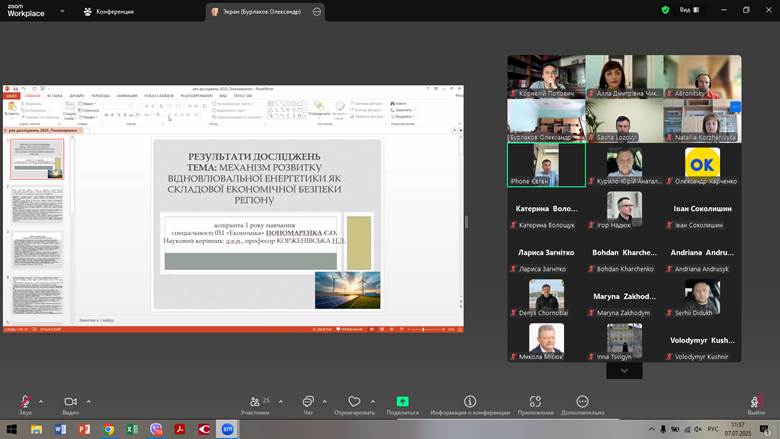Open the Zoom Workplace dropdown chevron

pos(62,10)
